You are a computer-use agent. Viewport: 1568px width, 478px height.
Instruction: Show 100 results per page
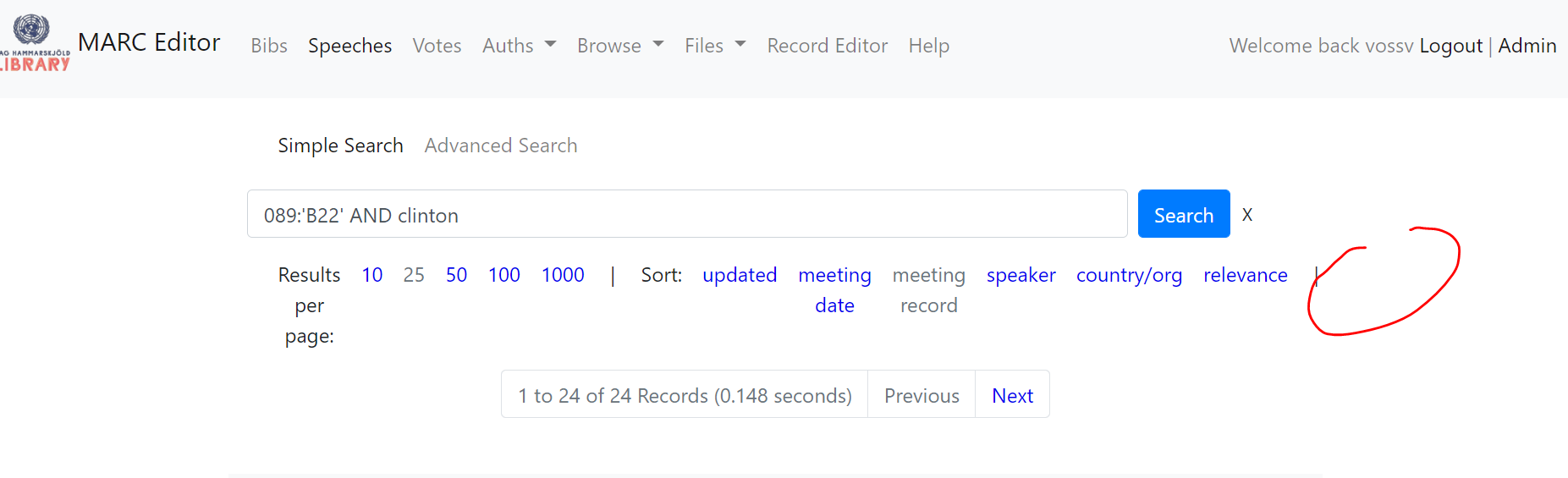[504, 275]
